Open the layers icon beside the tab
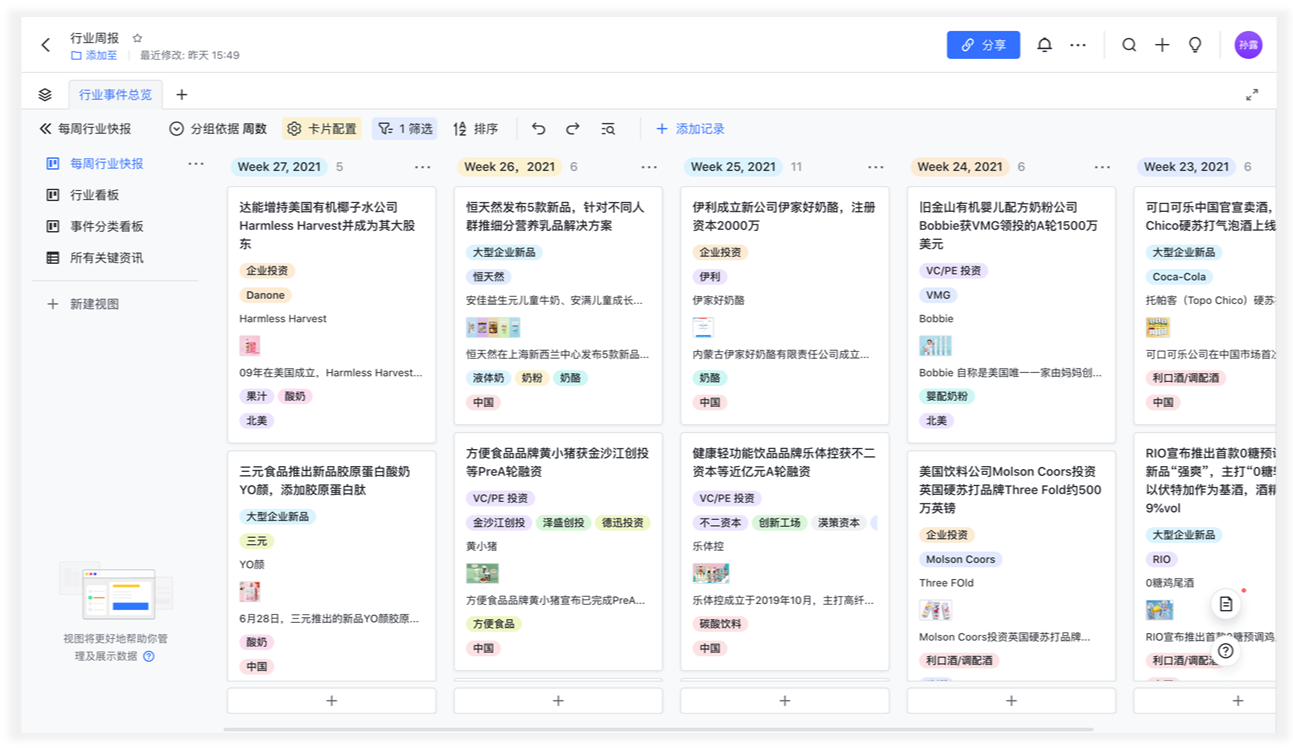This screenshot has height=748, width=1293. click(45, 95)
